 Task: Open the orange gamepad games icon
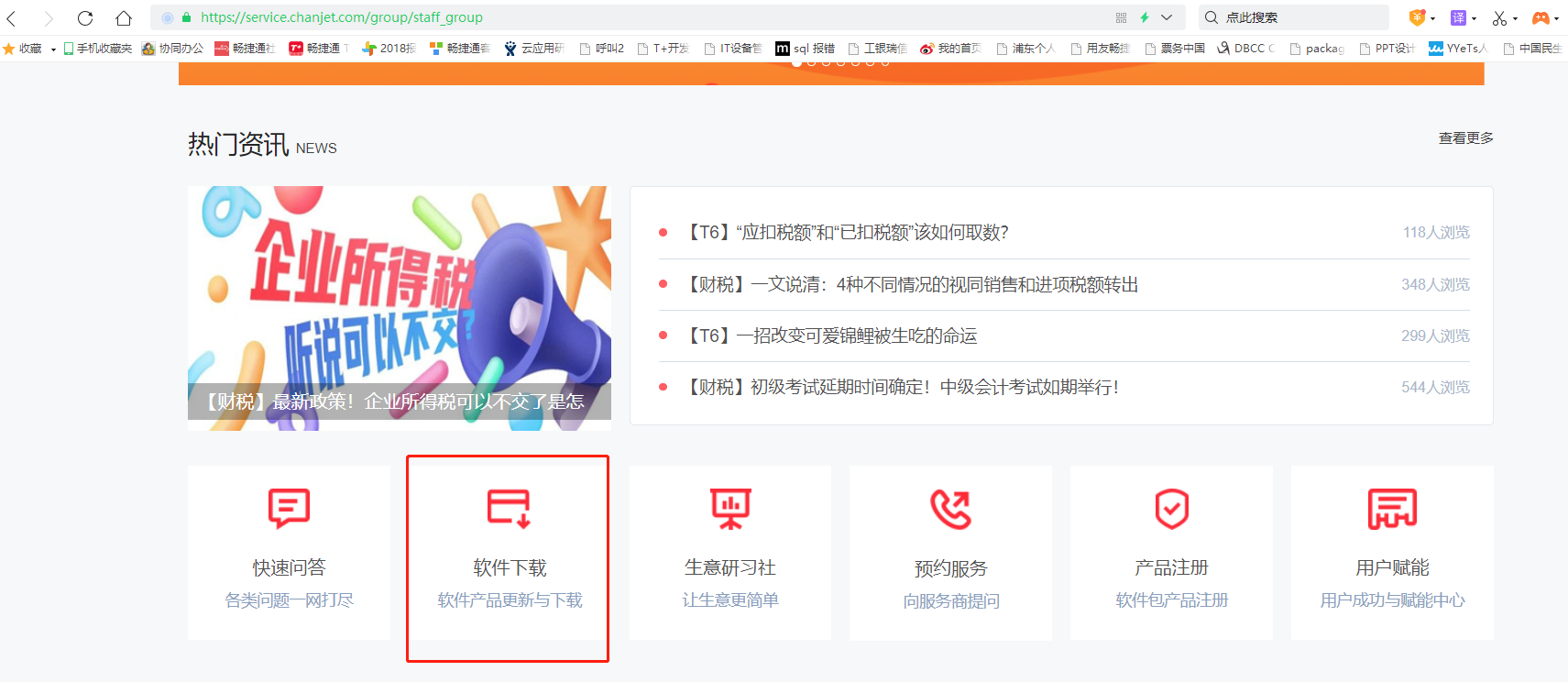tap(1541, 17)
